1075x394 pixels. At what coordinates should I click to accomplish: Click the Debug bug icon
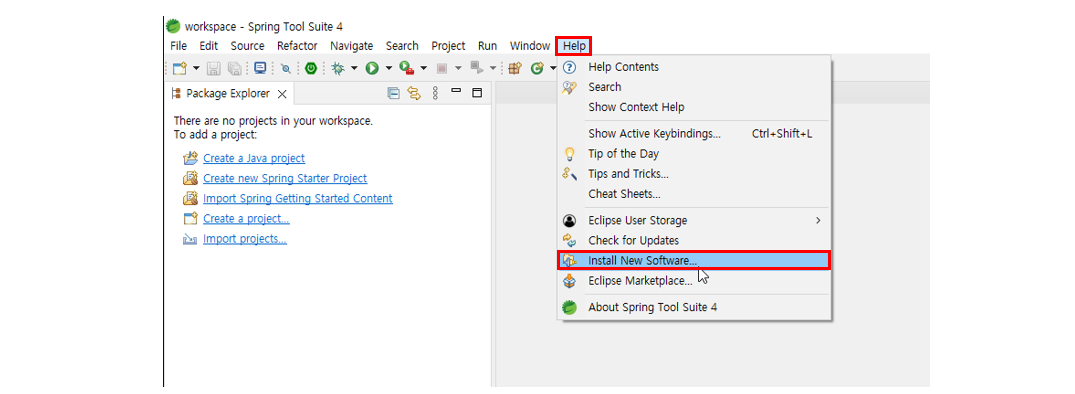coord(337,68)
